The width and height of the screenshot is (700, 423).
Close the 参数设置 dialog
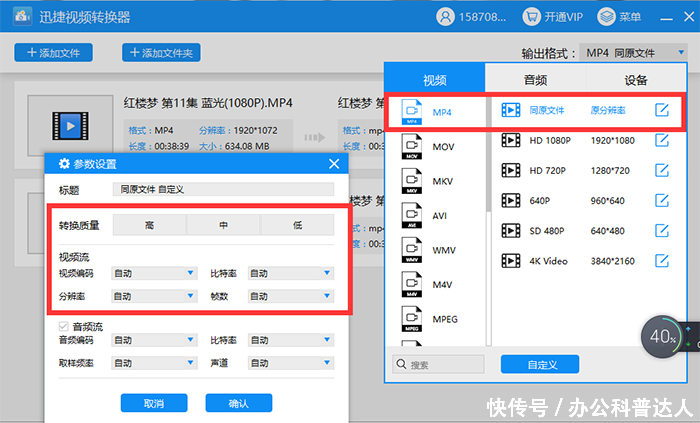click(x=334, y=164)
